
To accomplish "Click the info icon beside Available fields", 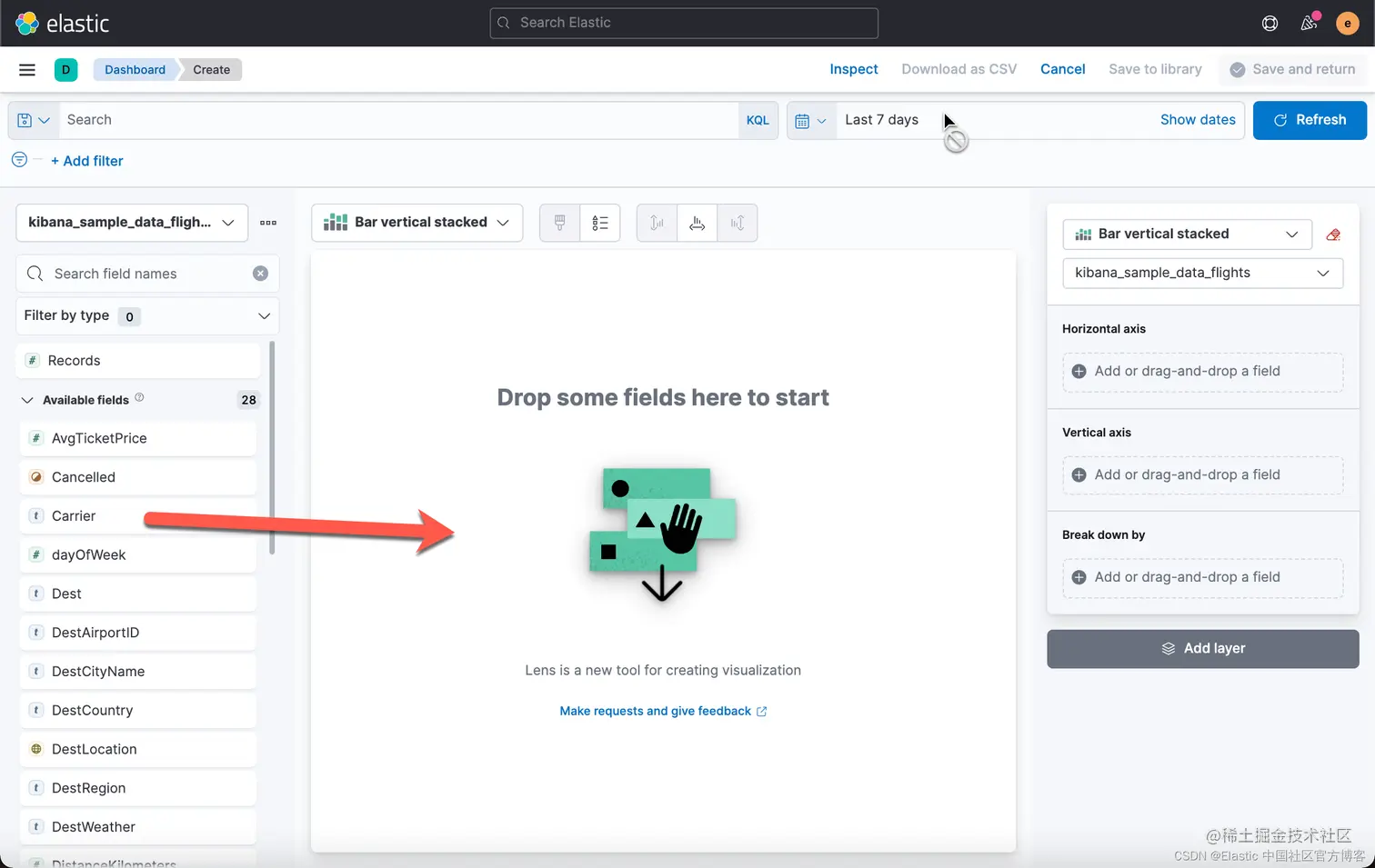I will (139, 397).
